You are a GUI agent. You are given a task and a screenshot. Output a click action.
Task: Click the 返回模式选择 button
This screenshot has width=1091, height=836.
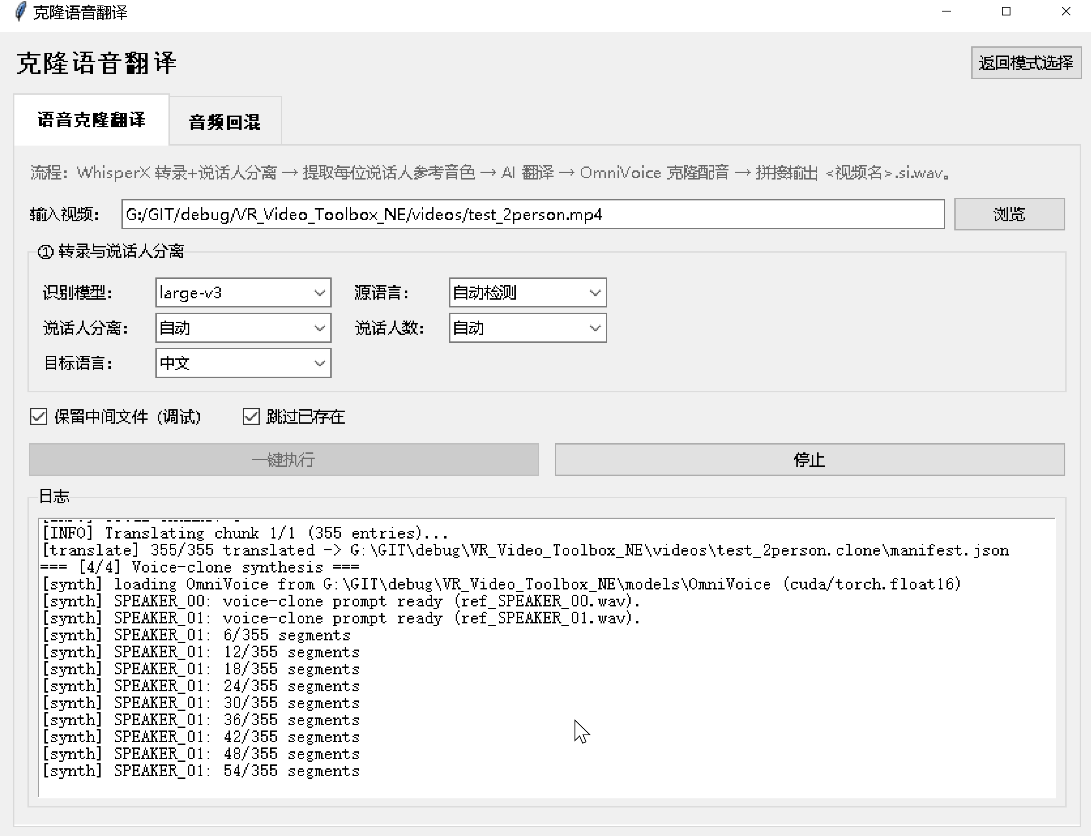(x=1026, y=63)
